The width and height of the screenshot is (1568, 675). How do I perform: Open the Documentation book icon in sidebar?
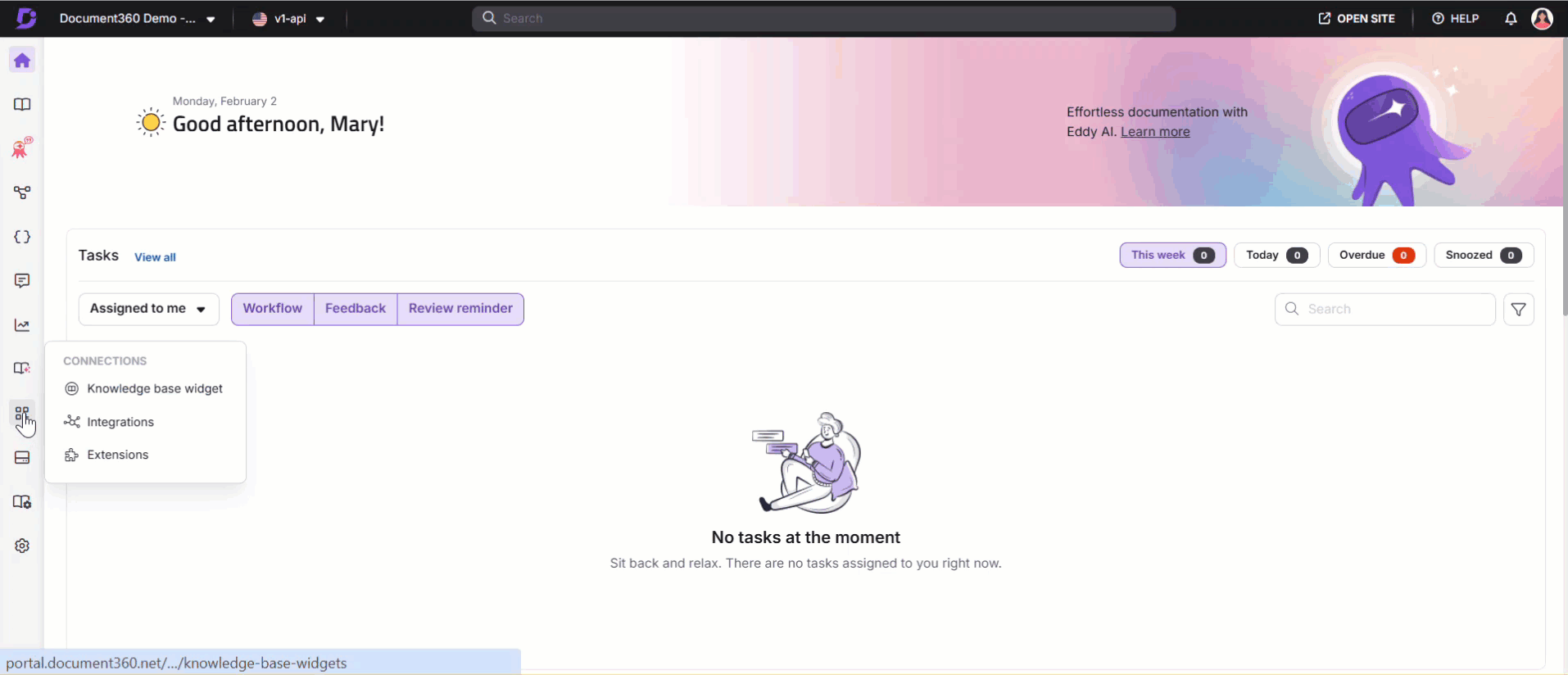(x=22, y=105)
